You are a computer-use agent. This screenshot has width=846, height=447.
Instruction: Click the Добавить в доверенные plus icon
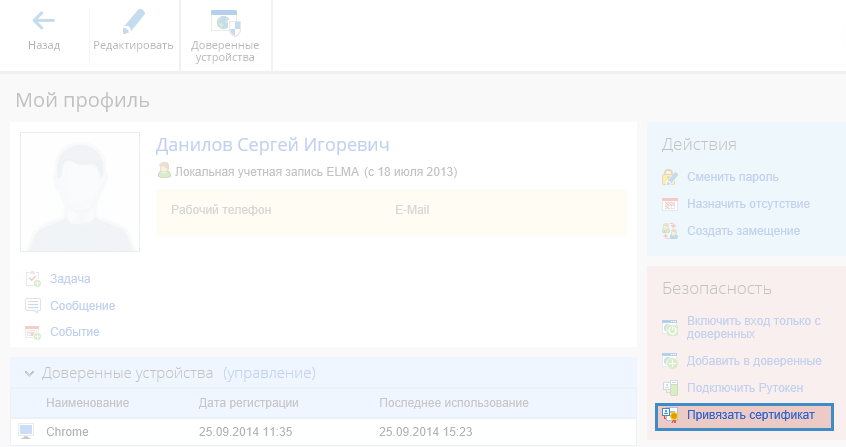[670, 361]
